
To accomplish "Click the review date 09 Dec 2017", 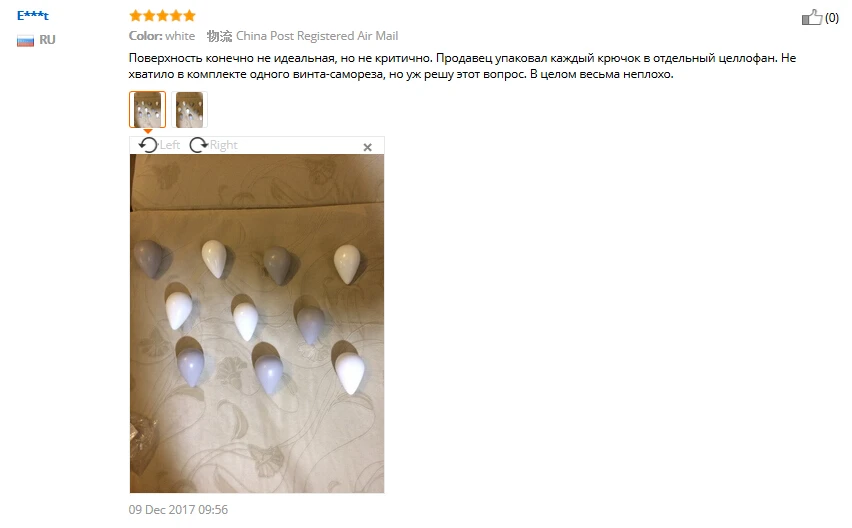I will click(178, 510).
